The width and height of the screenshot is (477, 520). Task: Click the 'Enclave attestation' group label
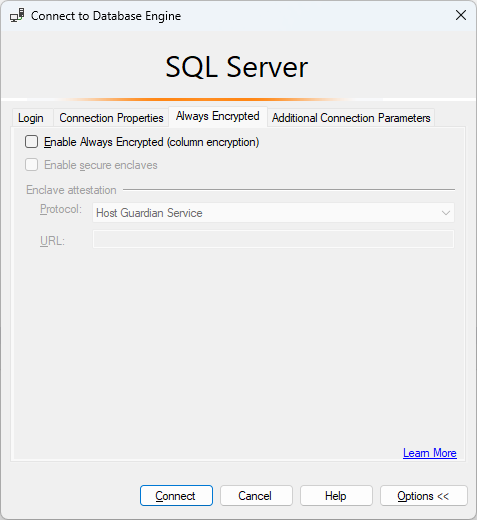click(71, 190)
